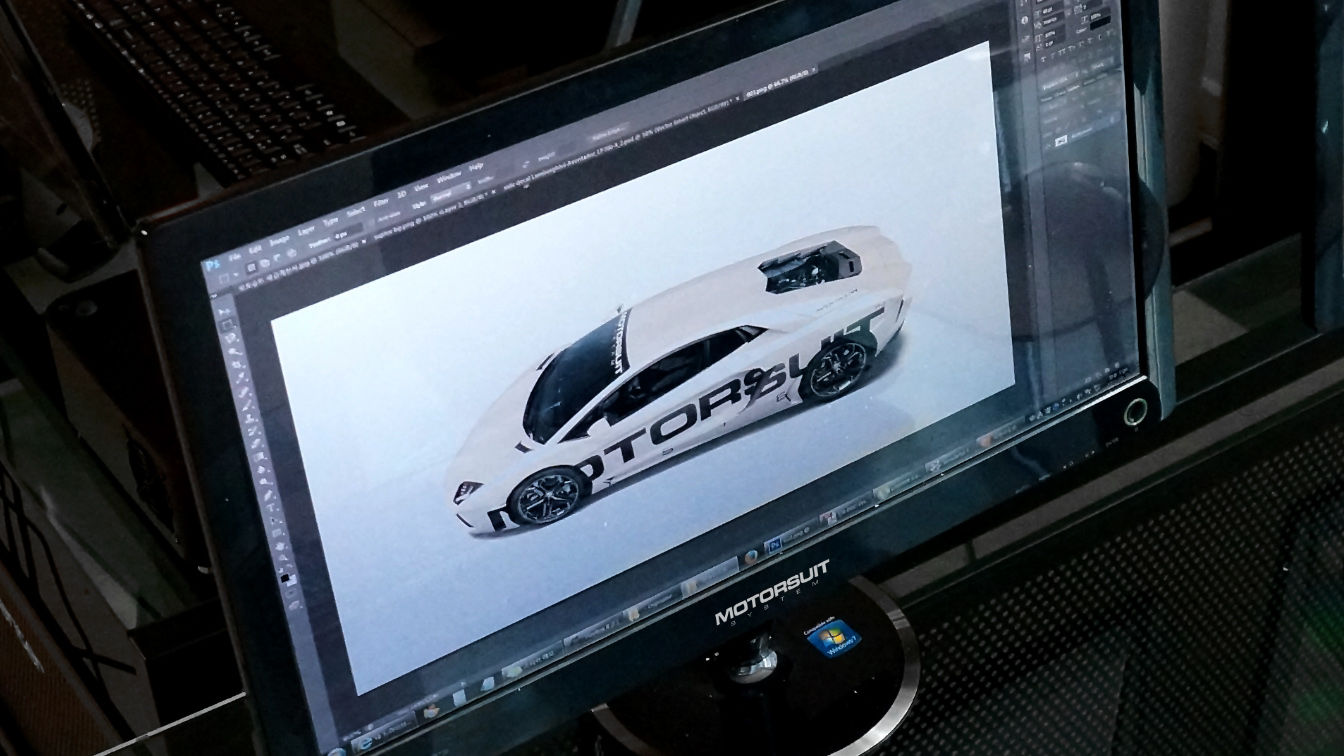Select the Background layer in Layers panel
Viewport: 1344px width, 756px height.
pyautogui.click(x=1081, y=132)
